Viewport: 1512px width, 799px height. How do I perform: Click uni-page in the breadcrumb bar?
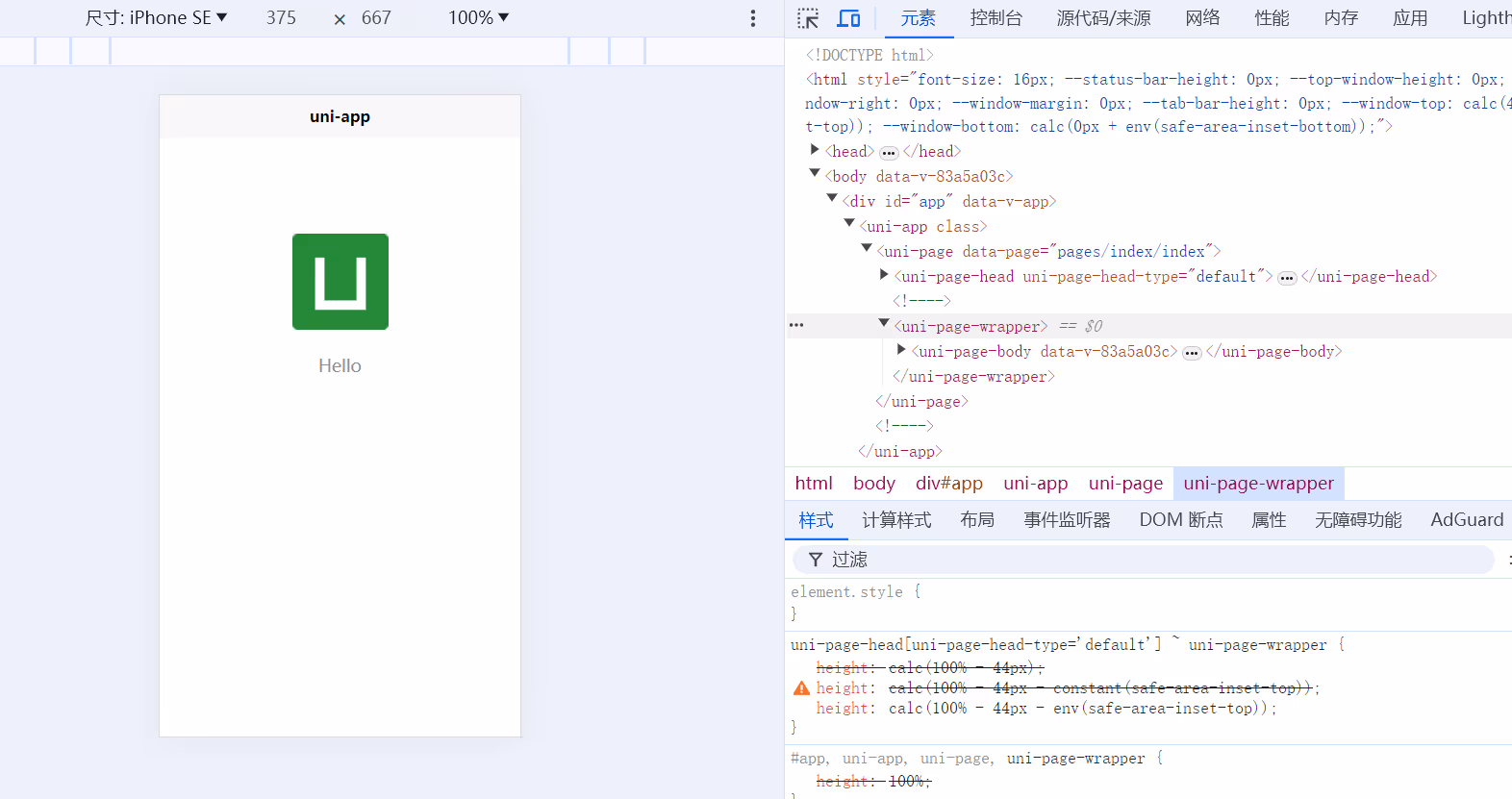pos(1125,484)
